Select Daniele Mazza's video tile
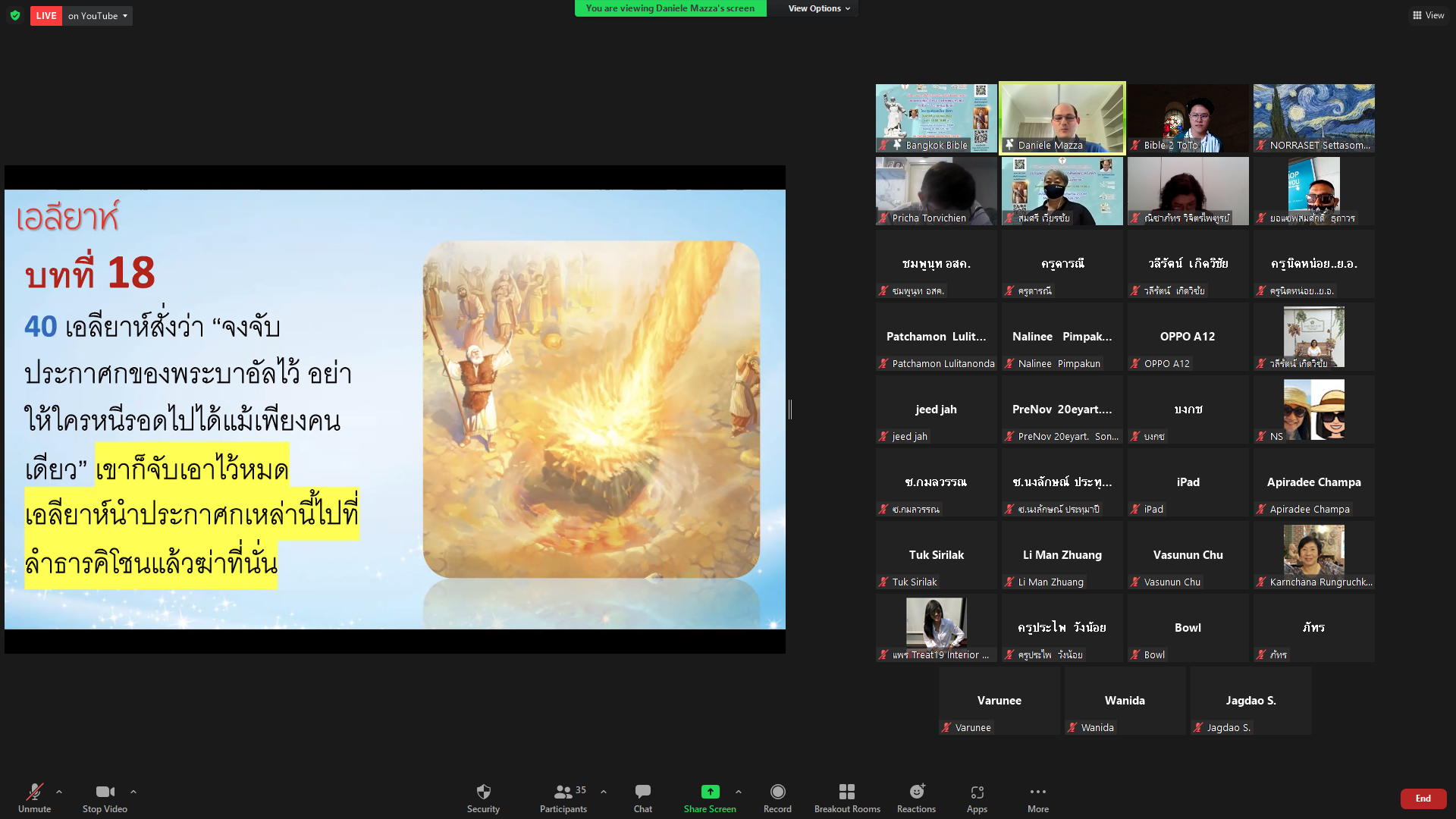Viewport: 1456px width, 819px height. 1062,118
